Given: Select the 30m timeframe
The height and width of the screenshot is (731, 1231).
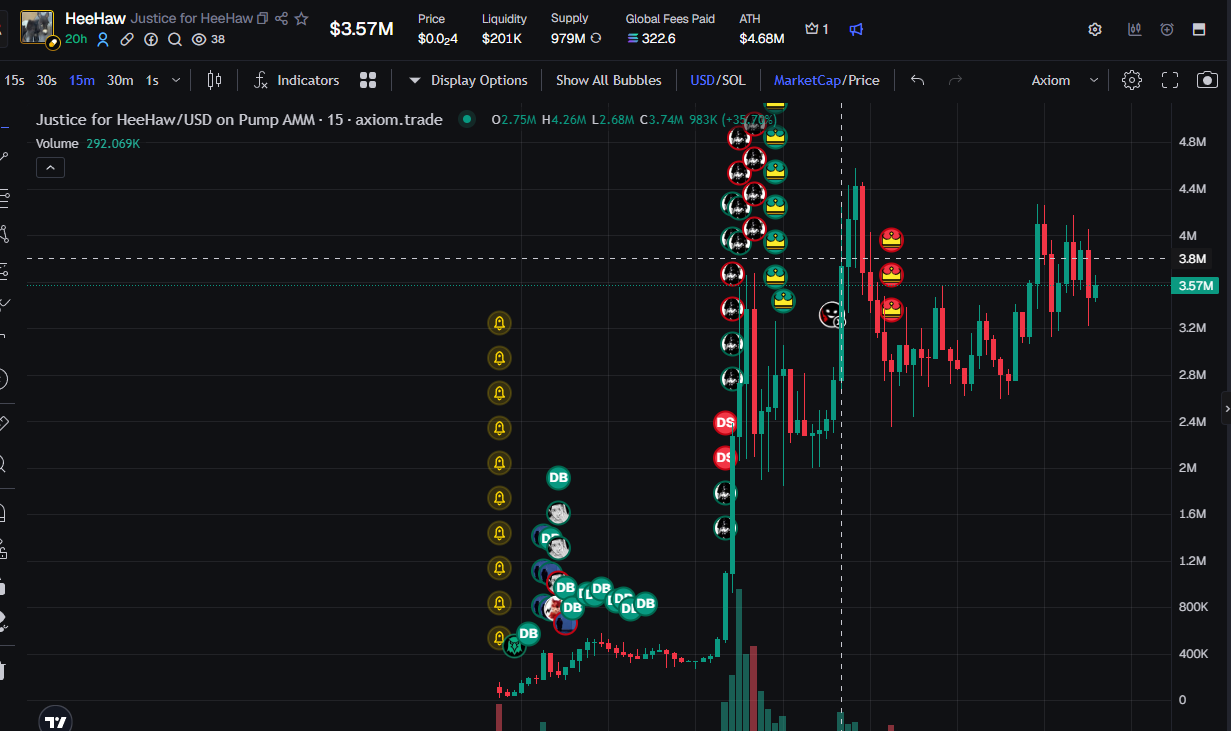Looking at the screenshot, I should pyautogui.click(x=120, y=80).
